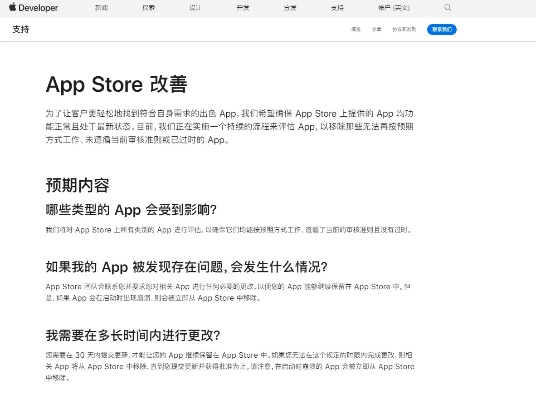Click the Apple Developer logo
536x400 pixels.
[34, 8]
